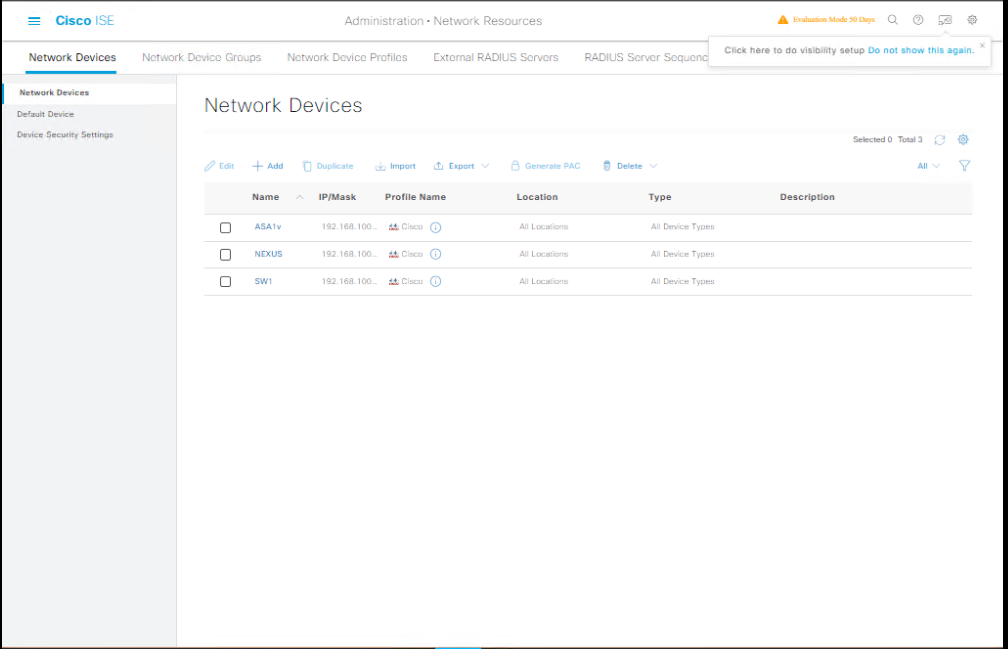Select Network Devices in left sidebar
Viewport: 1008px width, 649px height.
[54, 93]
